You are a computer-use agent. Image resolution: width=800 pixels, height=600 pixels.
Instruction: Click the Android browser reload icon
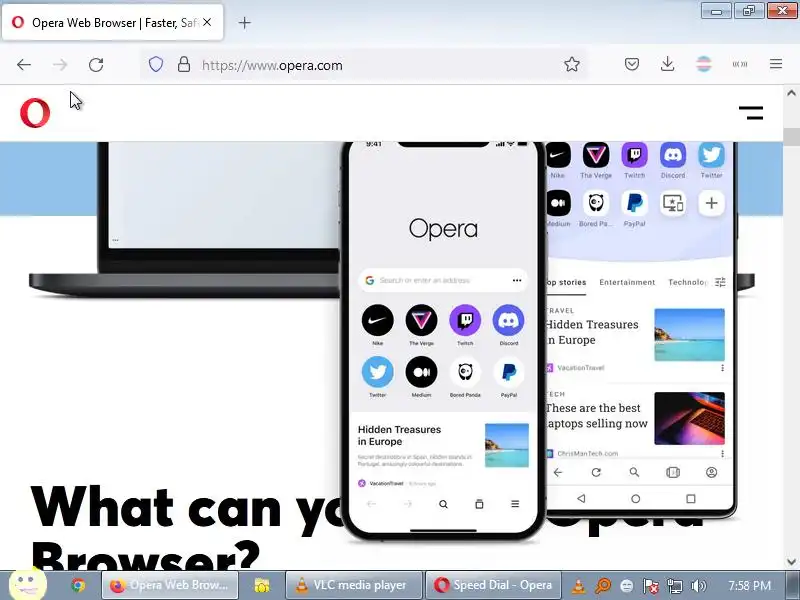(596, 472)
